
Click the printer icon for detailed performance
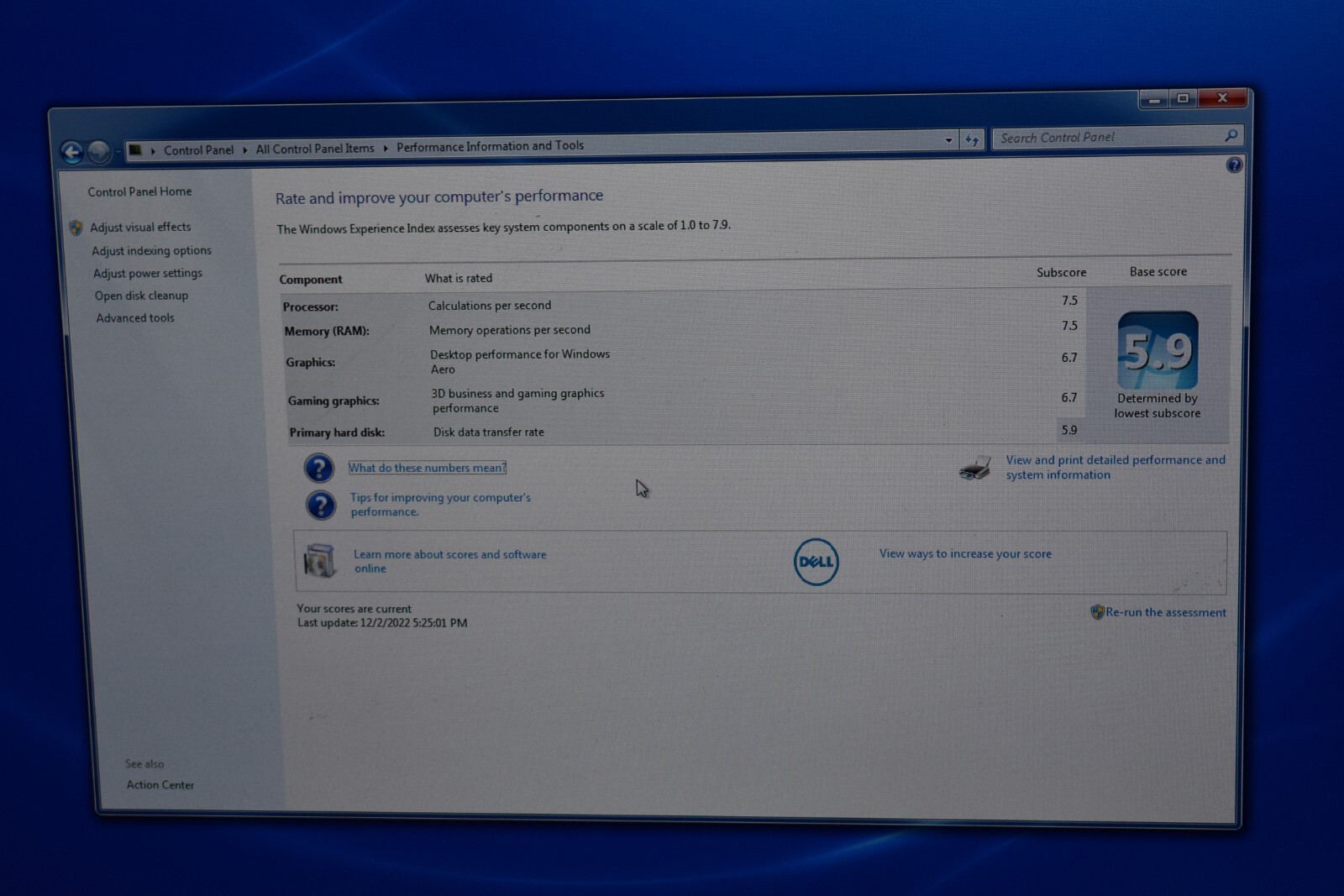[975, 468]
